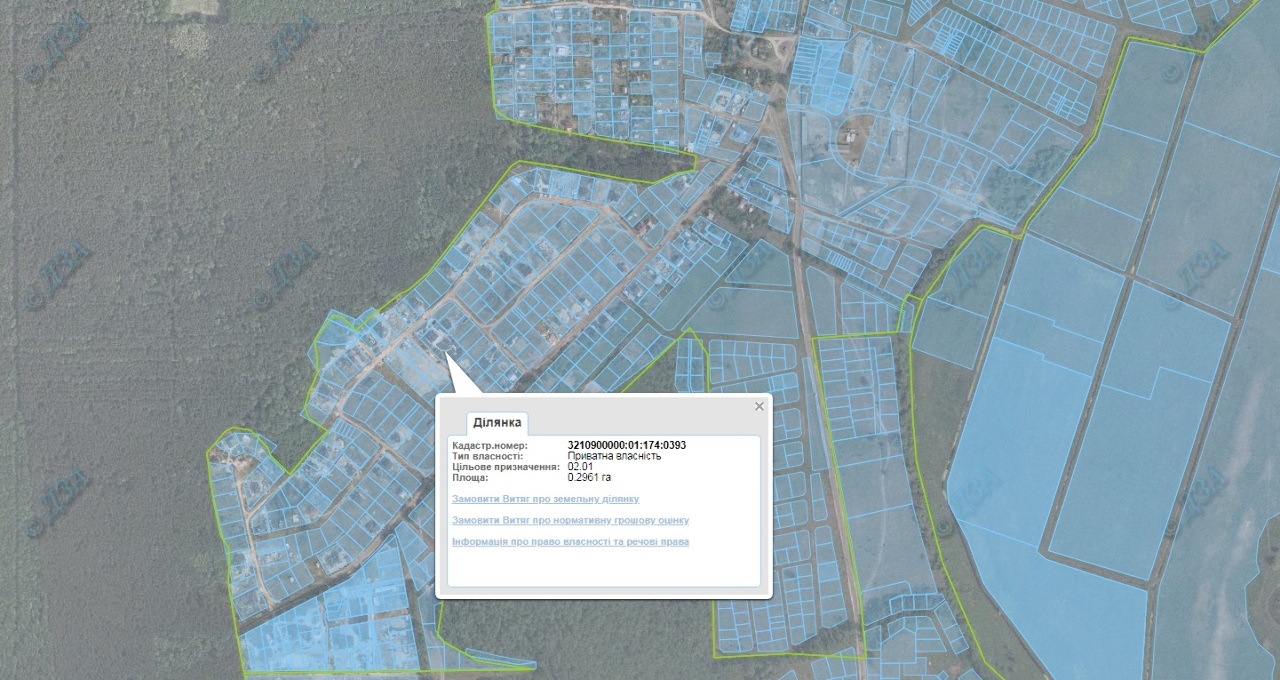Click the dense forest area left of parcels
1280x680 pixels.
tap(150, 250)
